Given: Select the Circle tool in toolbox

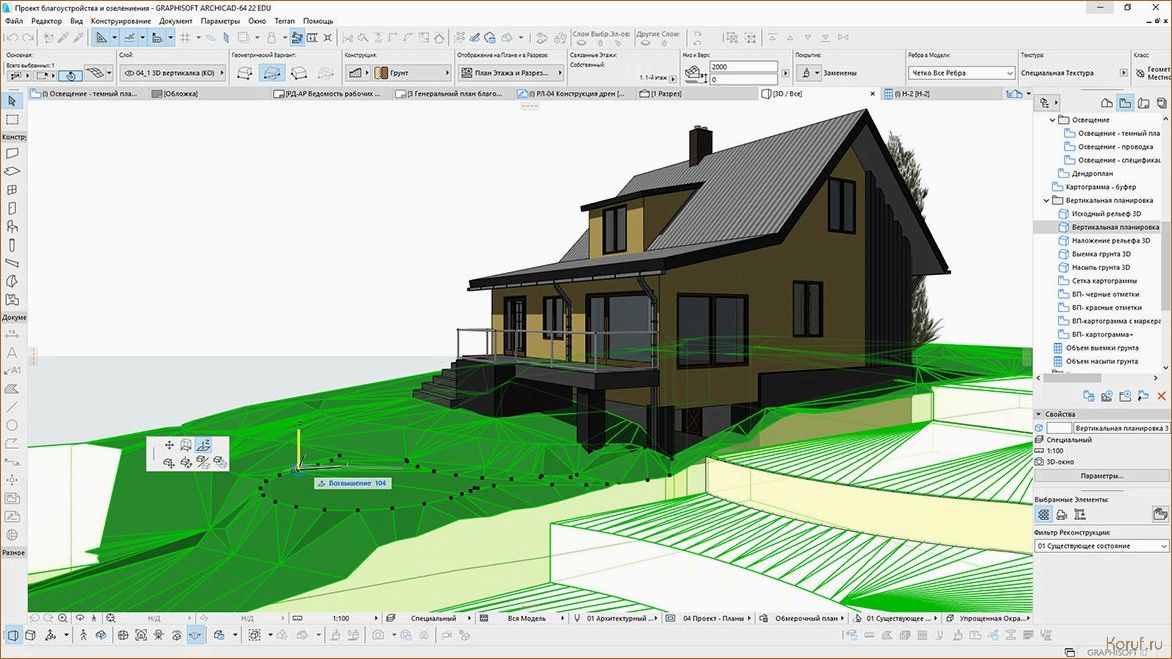Looking at the screenshot, I should point(12,425).
